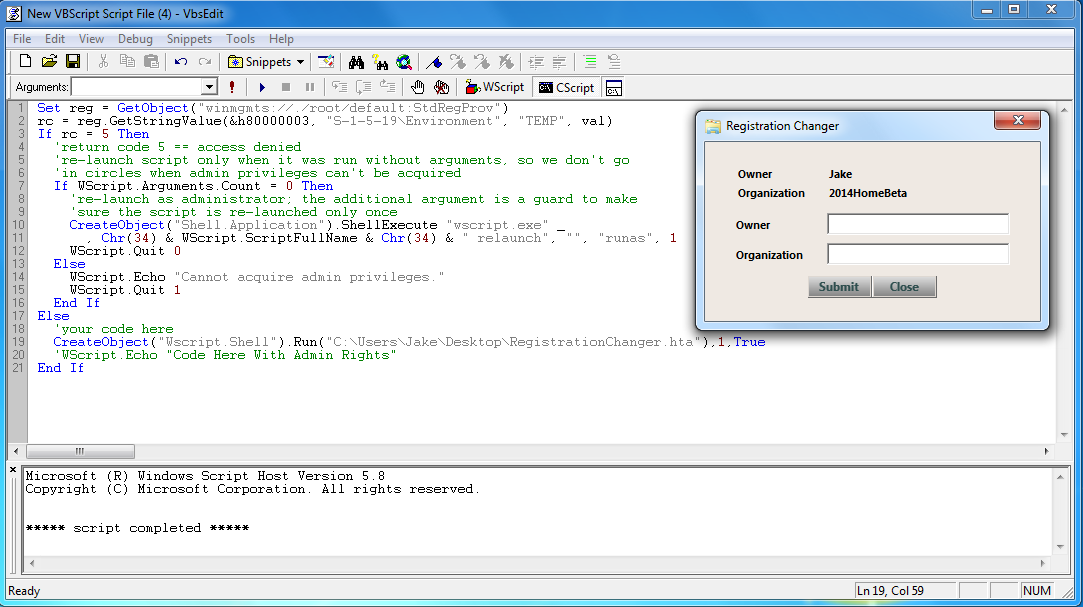Click the RegistrationChanger.hta path on line 19
This screenshot has width=1083, height=607.
[x=513, y=342]
